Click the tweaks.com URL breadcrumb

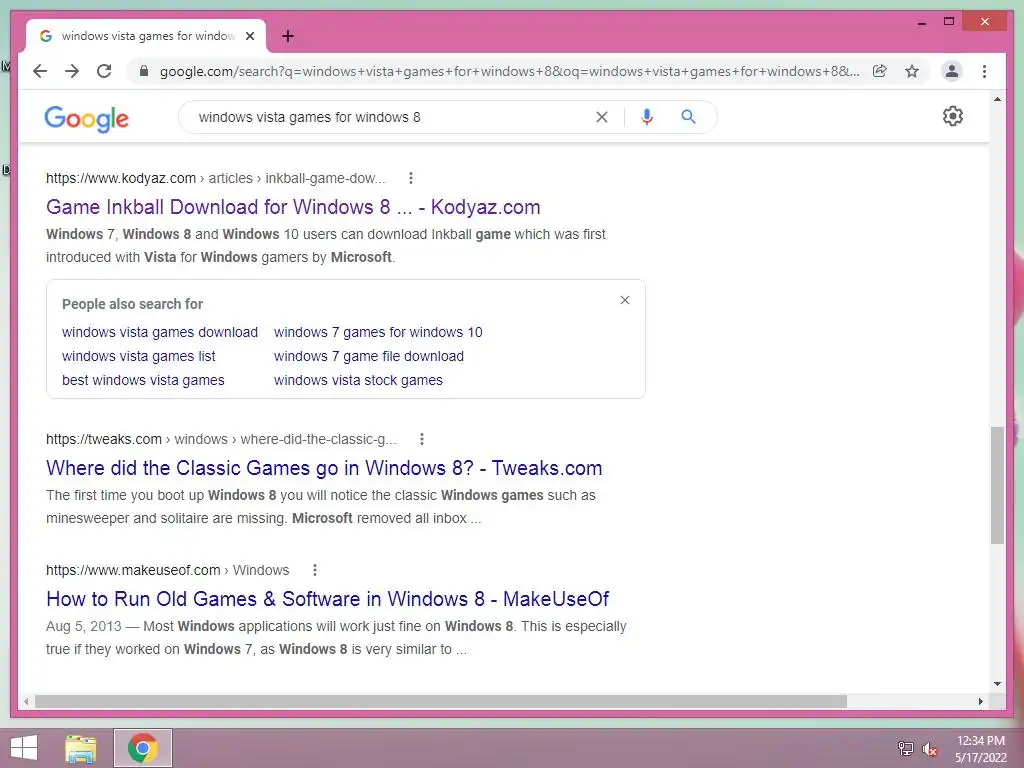pos(221,440)
